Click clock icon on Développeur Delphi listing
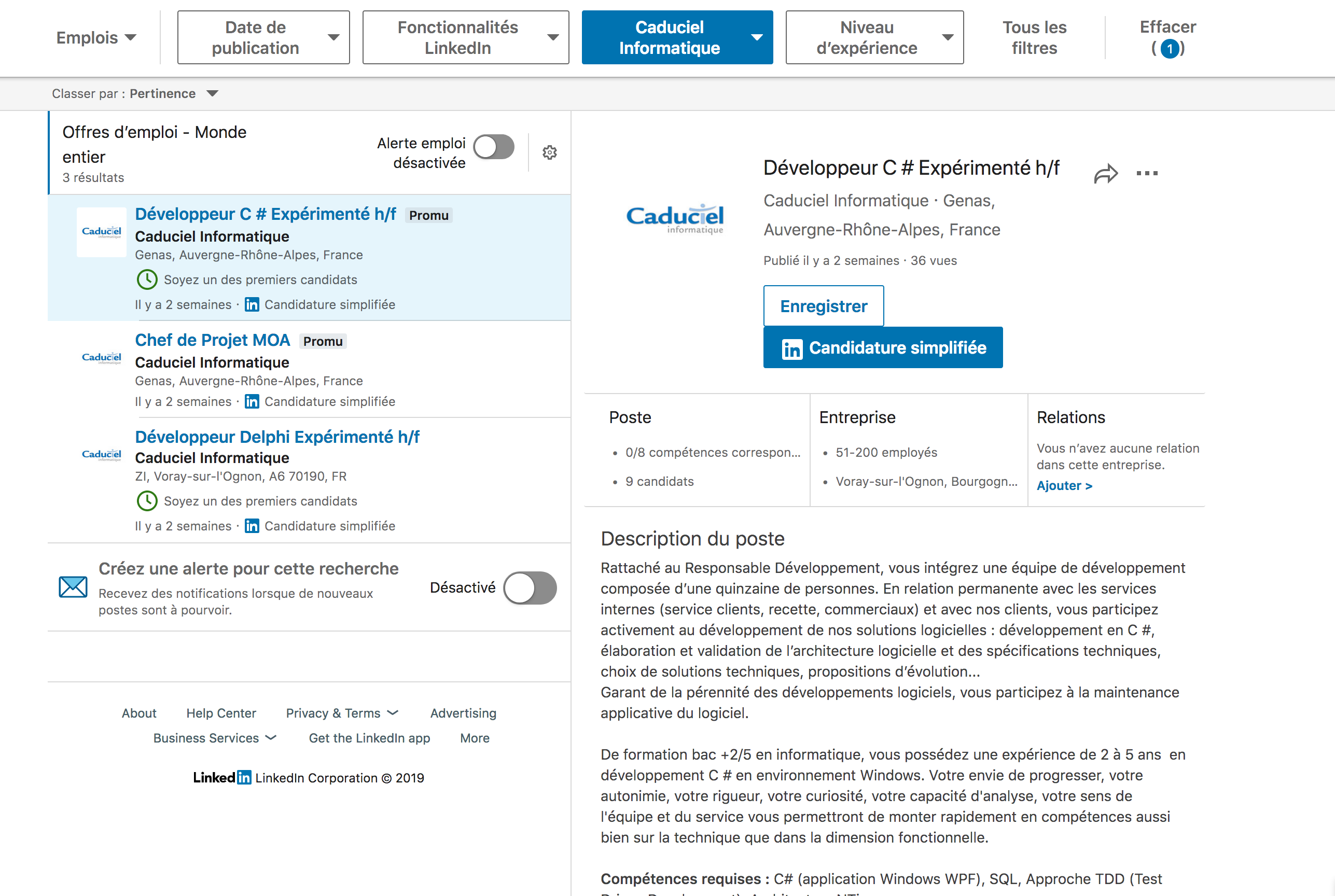The width and height of the screenshot is (1335, 896). point(147,501)
